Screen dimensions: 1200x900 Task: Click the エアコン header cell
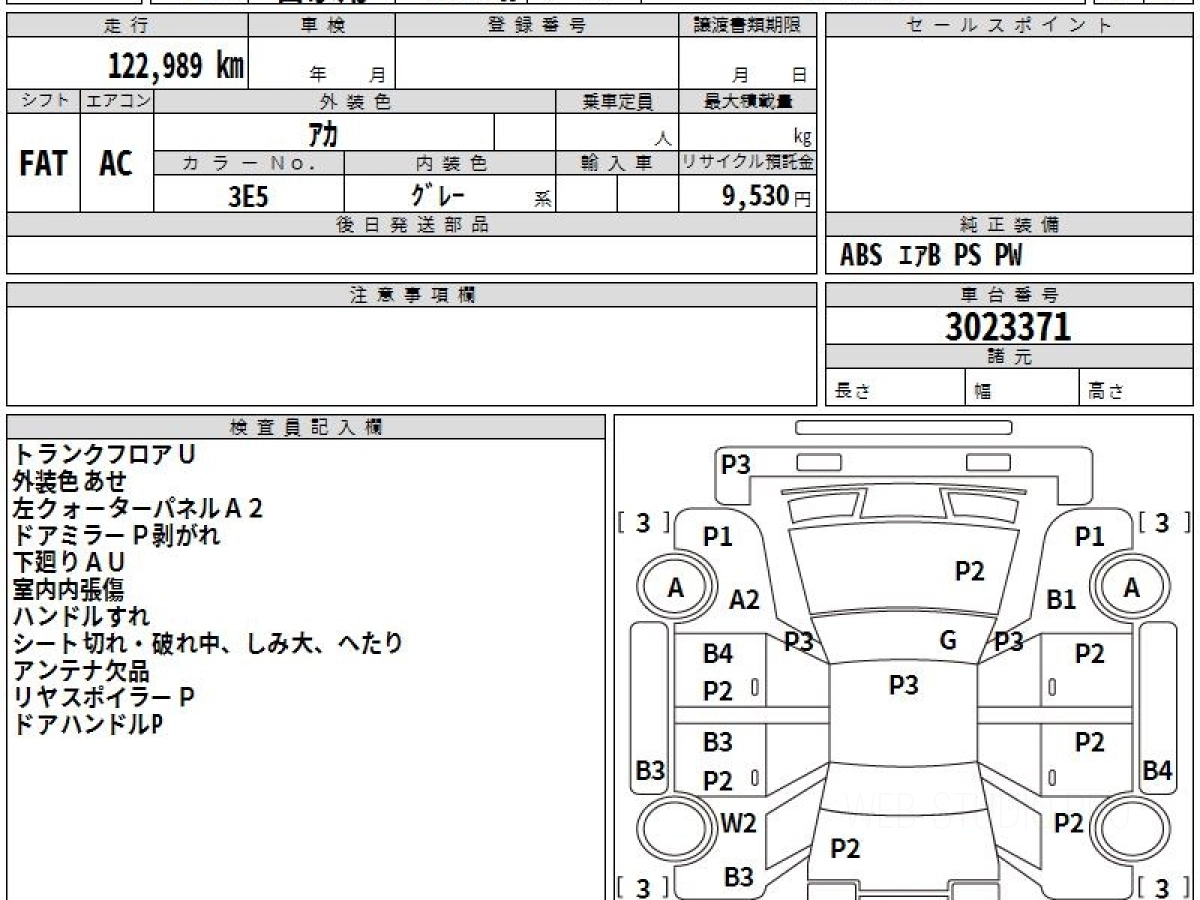(117, 101)
